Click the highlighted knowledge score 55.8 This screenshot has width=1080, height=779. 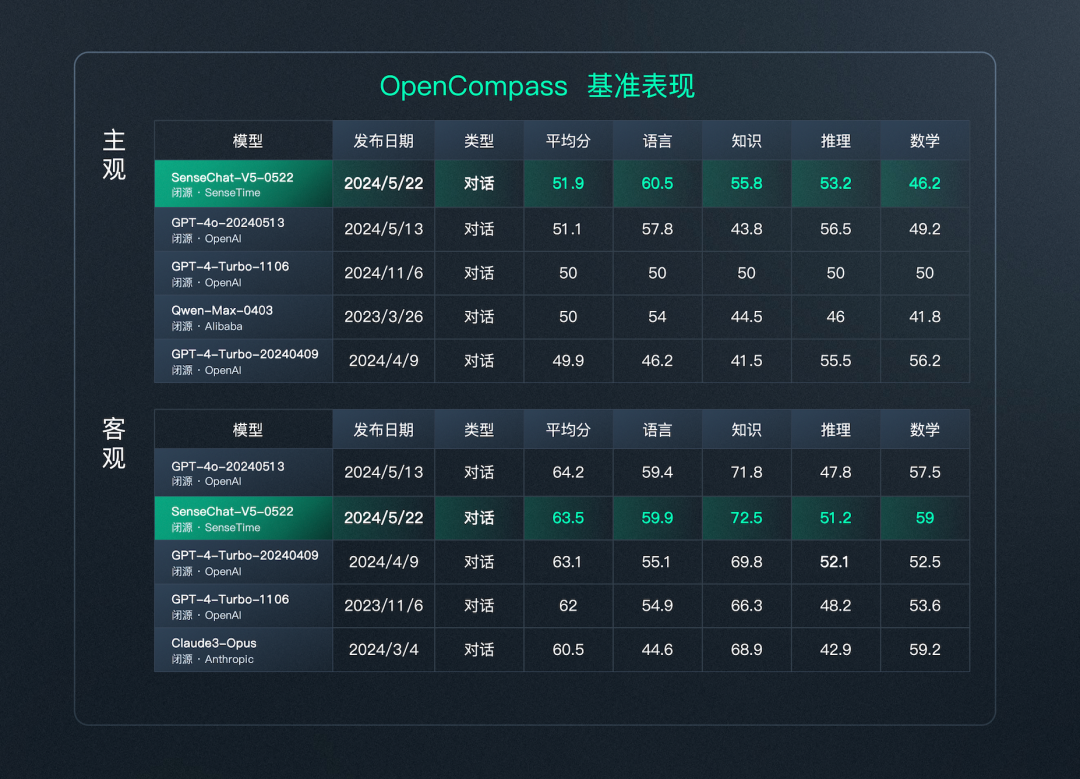point(747,183)
